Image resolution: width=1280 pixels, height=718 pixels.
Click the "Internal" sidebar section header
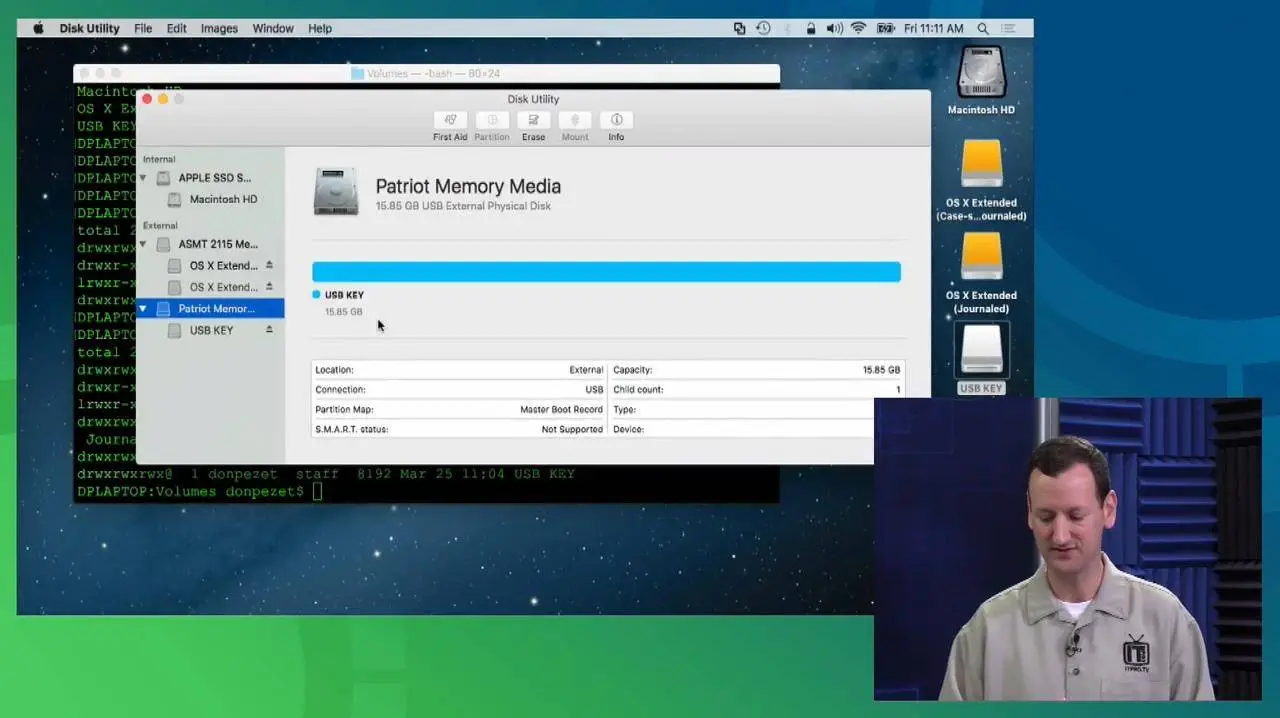[159, 159]
